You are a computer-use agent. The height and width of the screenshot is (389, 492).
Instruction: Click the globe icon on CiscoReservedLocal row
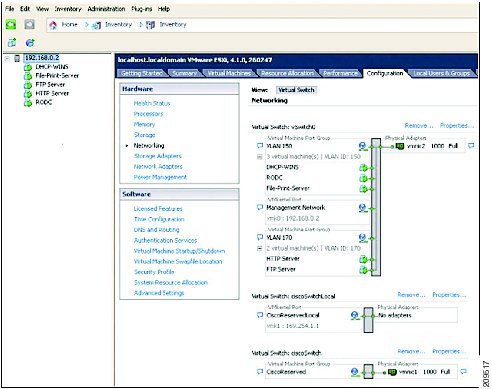pos(355,315)
